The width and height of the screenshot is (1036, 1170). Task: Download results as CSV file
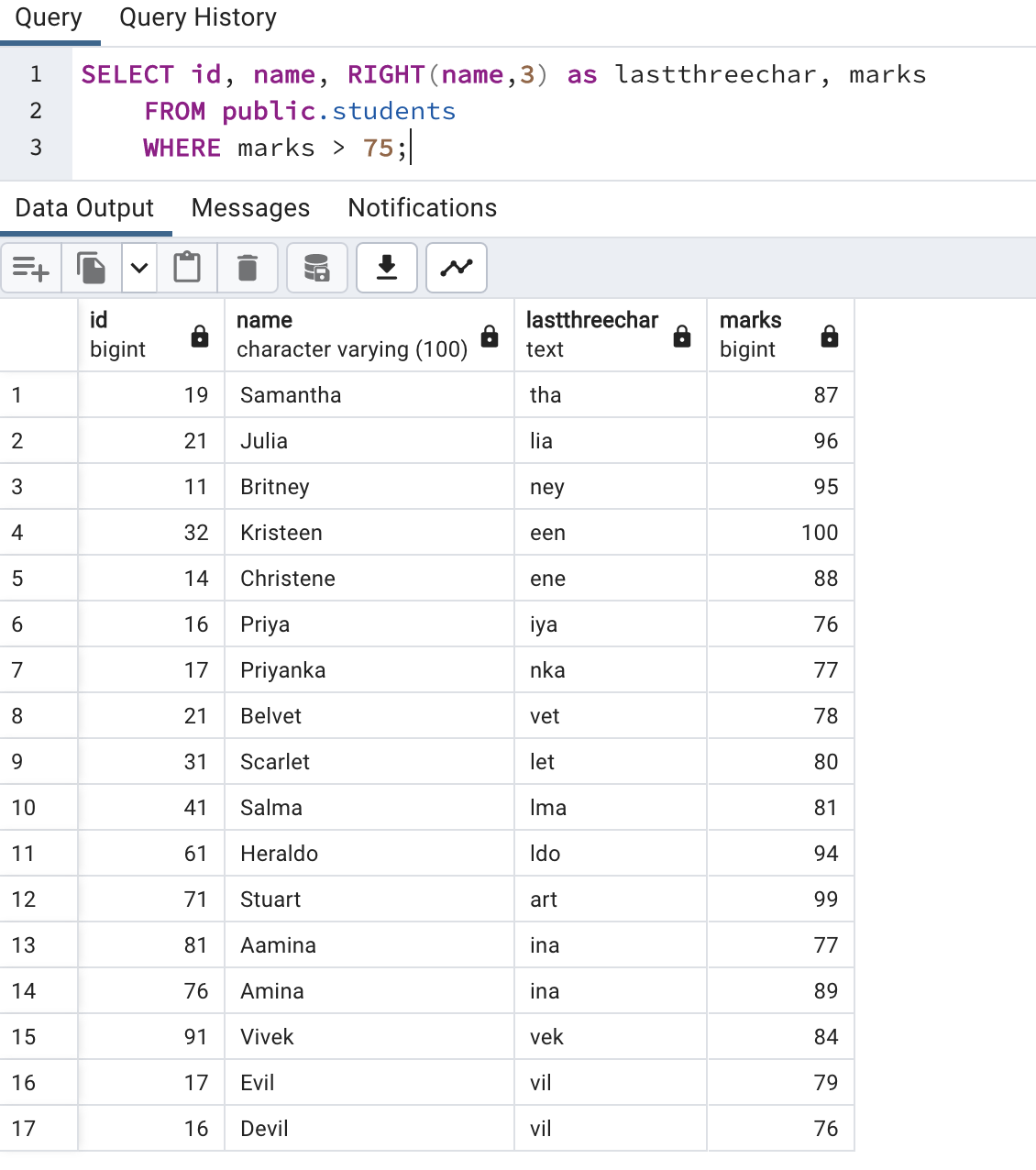[387, 268]
